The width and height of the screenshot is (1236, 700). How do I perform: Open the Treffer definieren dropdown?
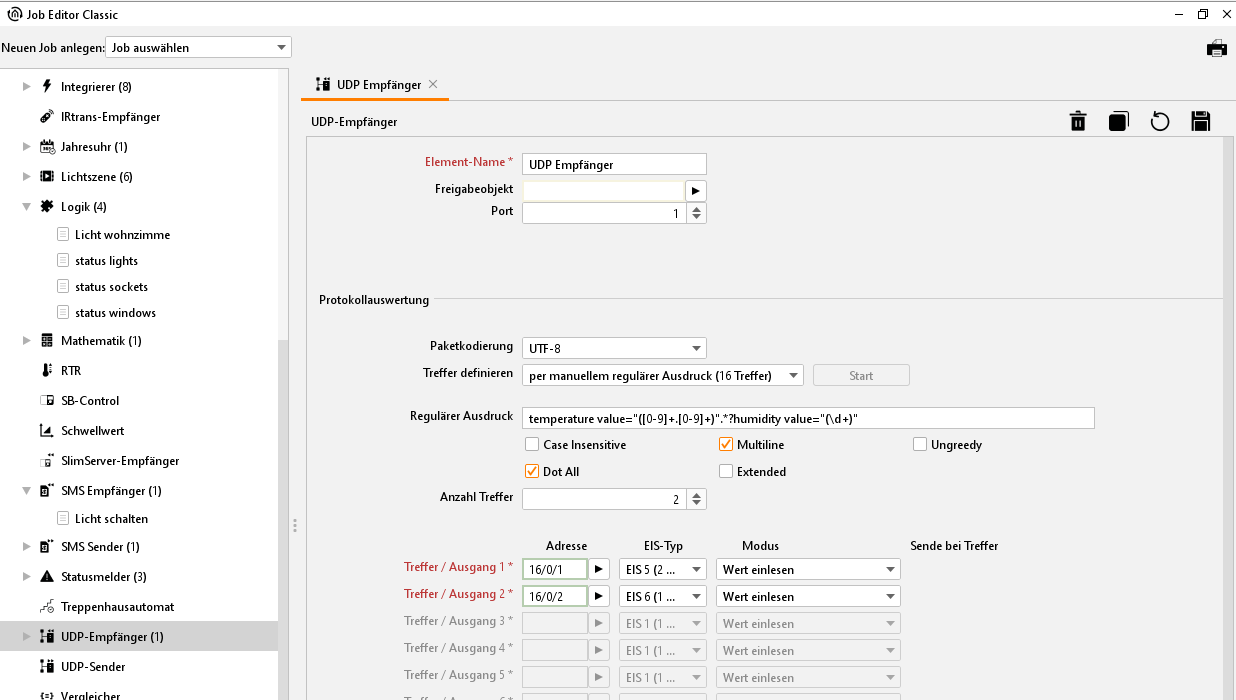point(662,376)
